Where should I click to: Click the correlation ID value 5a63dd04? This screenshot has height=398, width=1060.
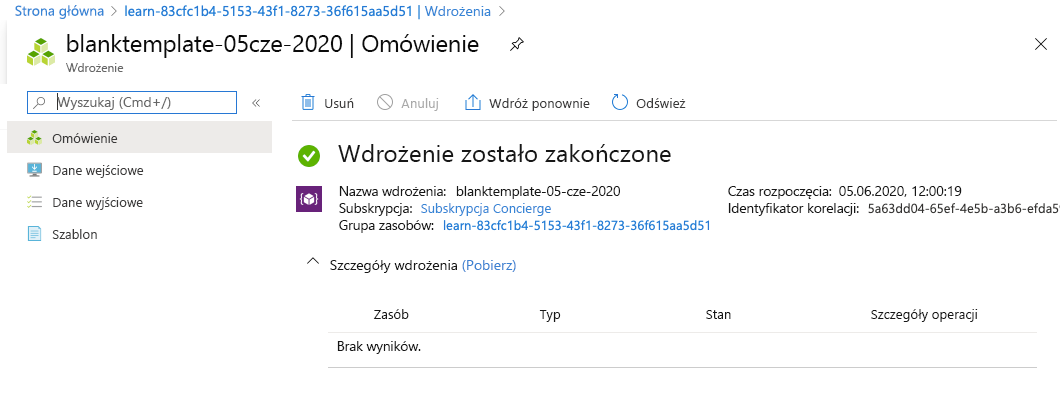coord(963,208)
